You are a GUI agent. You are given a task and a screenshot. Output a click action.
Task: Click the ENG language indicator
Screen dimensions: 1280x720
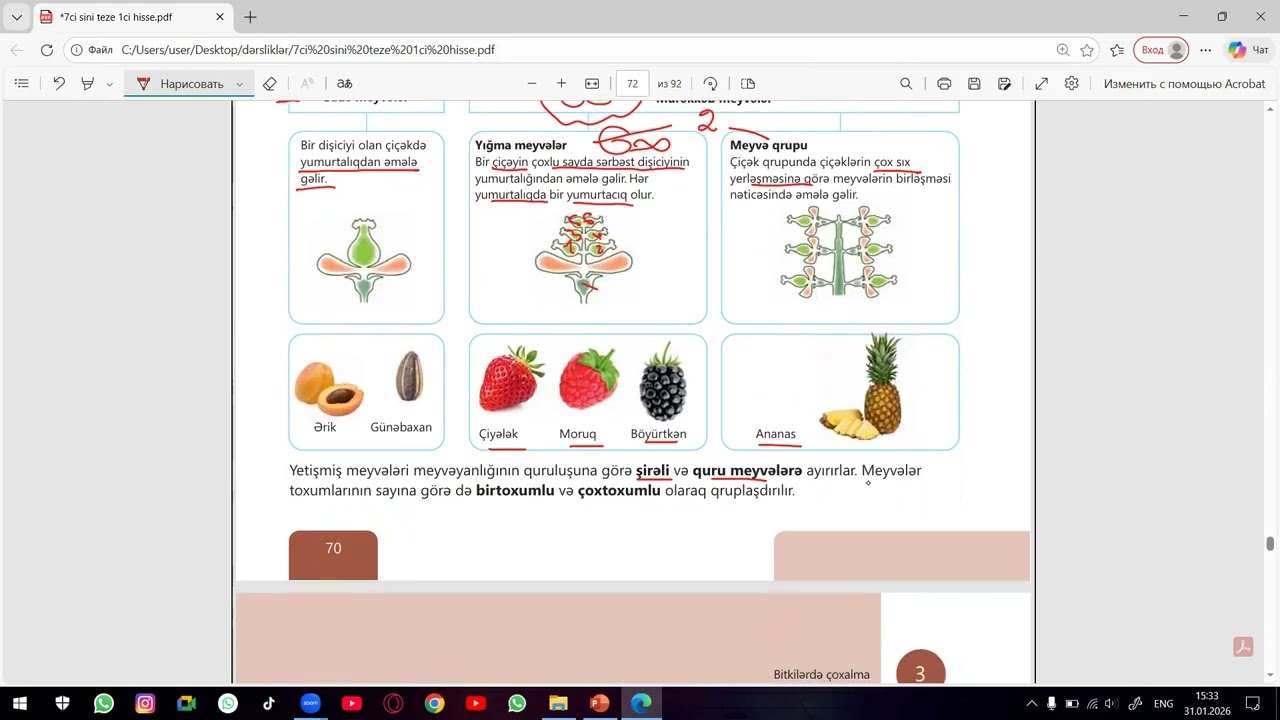click(x=1163, y=703)
